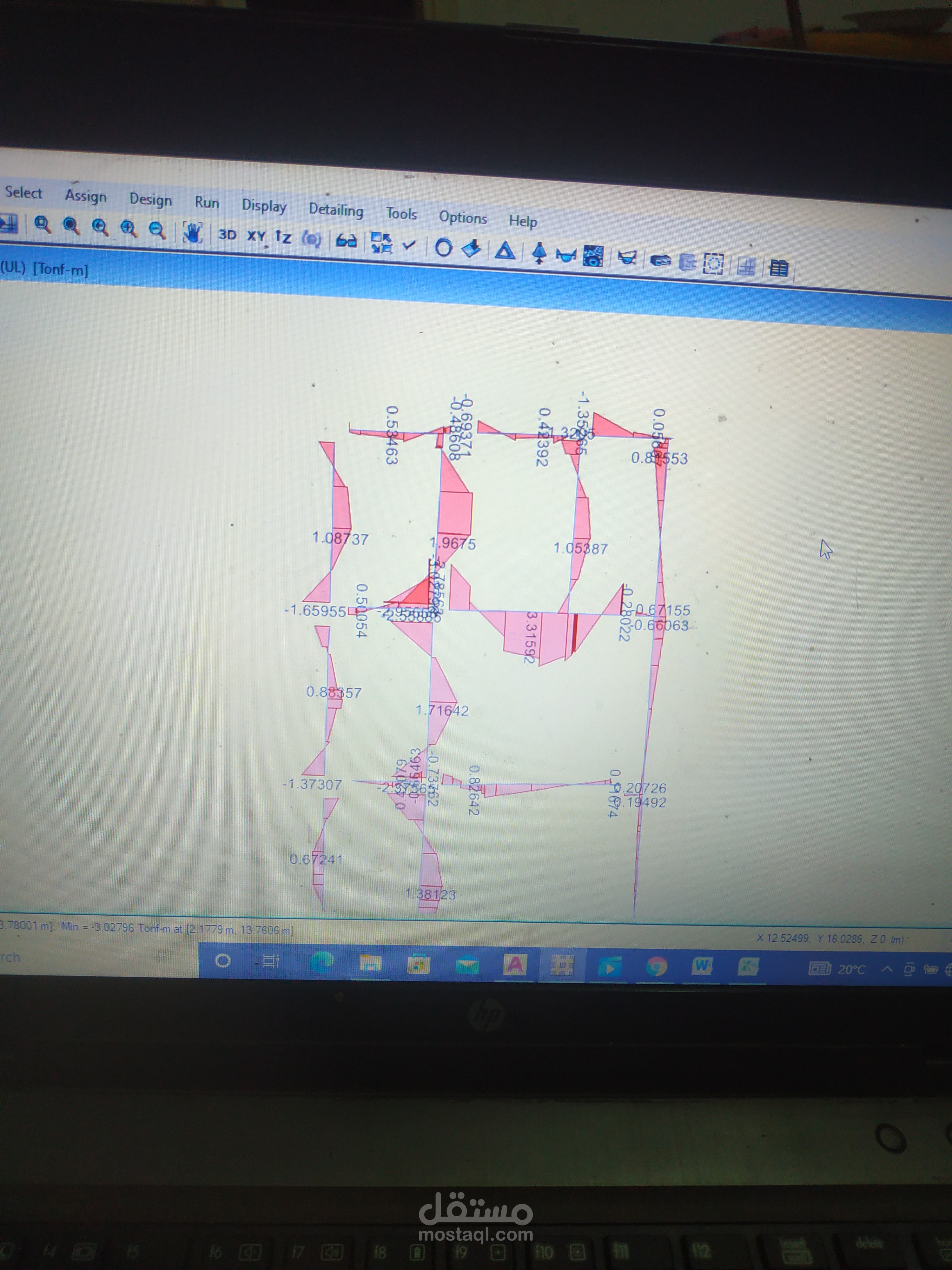This screenshot has height=1270, width=952.
Task: Click the moment value -1.65955
Action: tap(315, 610)
